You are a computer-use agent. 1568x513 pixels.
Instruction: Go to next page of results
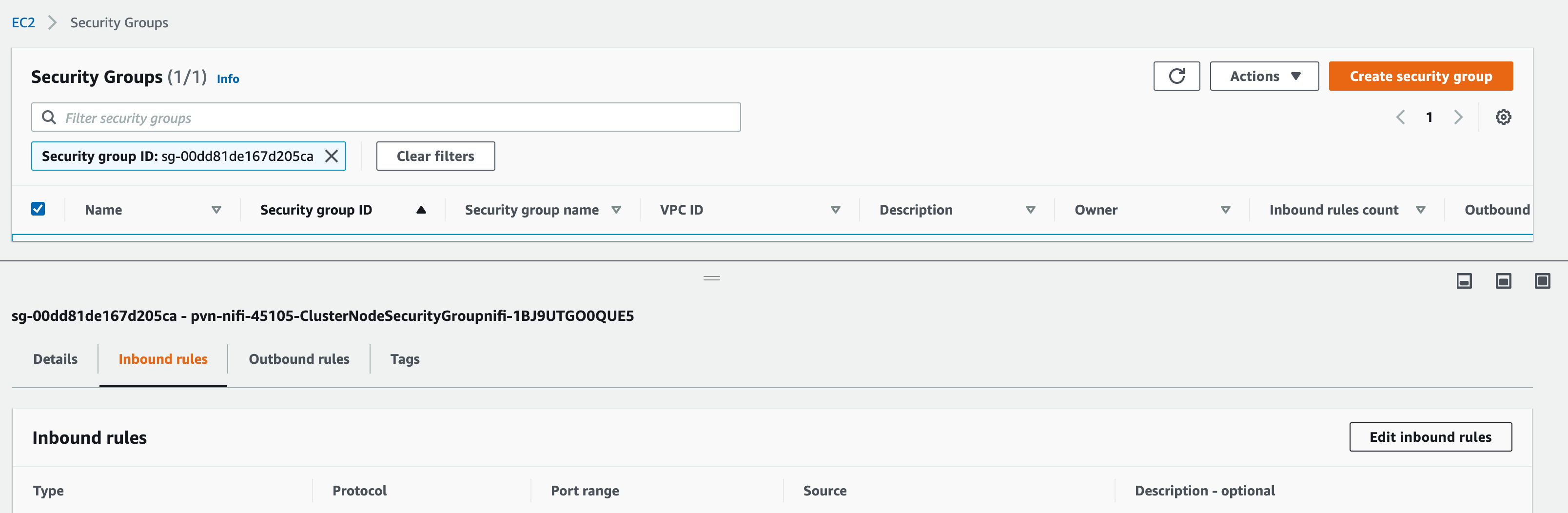coord(1458,117)
